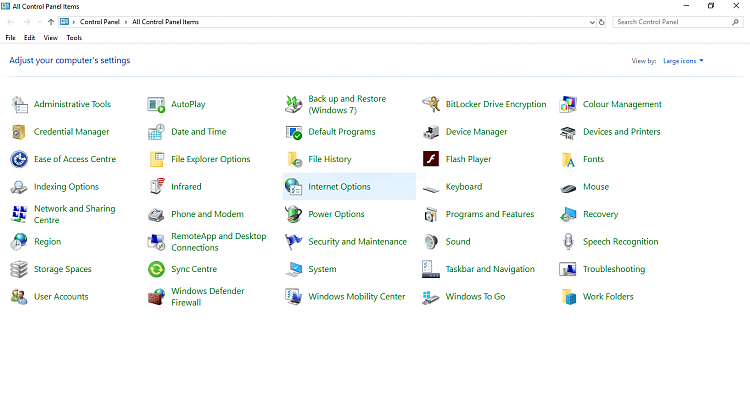Click the Region globe icon
This screenshot has height=400, width=750.
[19, 242]
